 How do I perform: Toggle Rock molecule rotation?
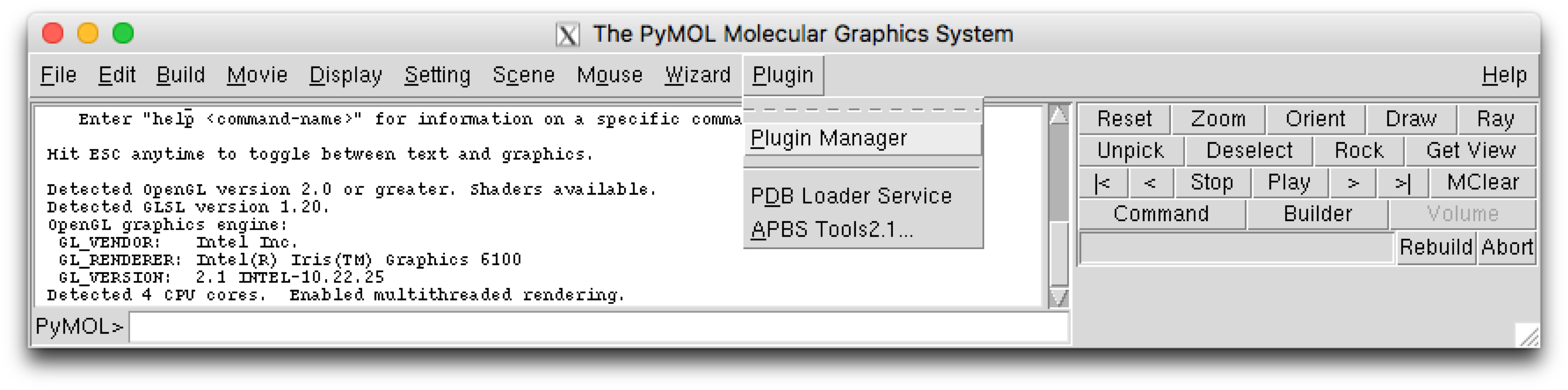(1358, 151)
